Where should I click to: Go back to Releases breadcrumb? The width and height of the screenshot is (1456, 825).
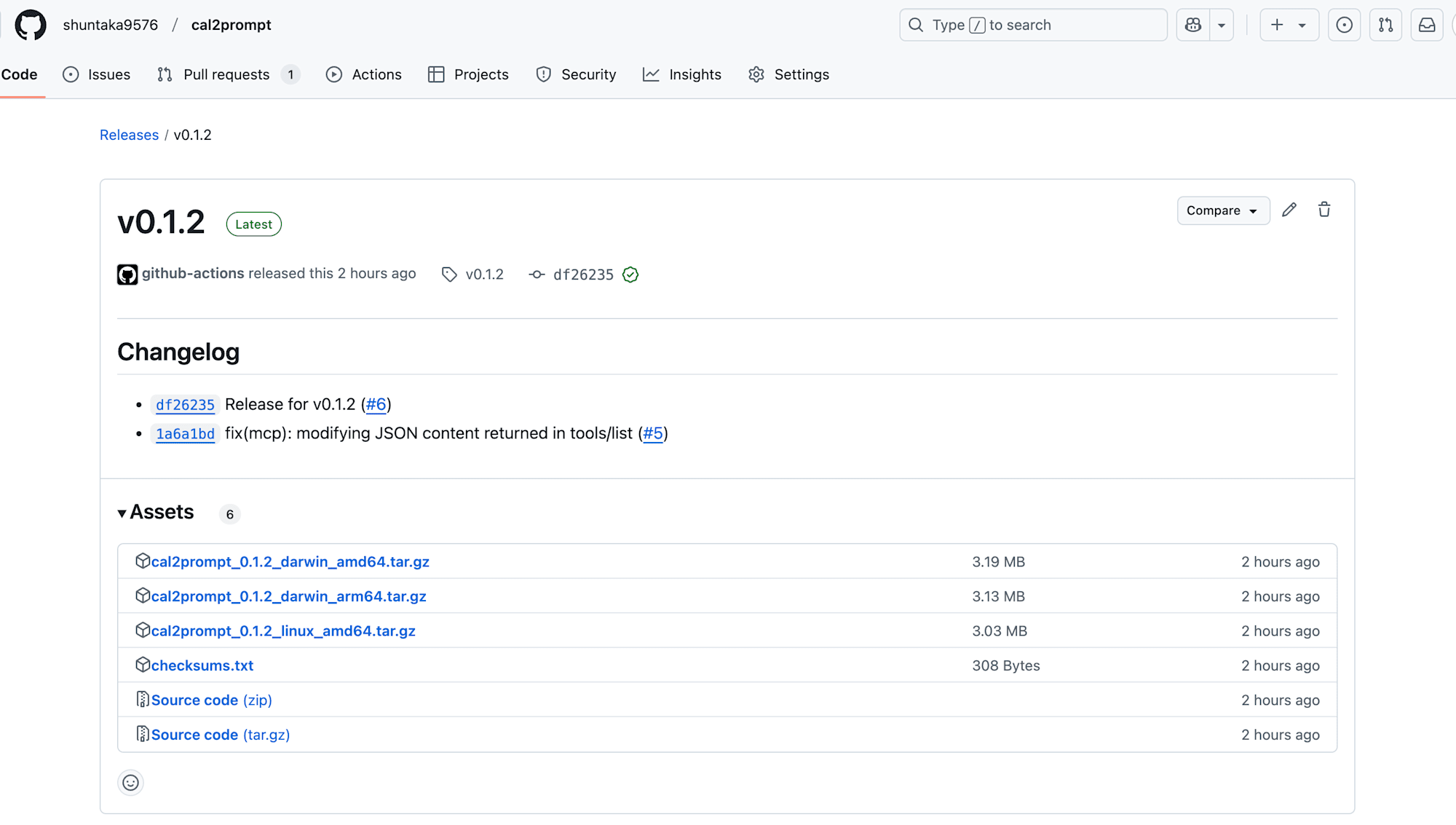point(129,135)
